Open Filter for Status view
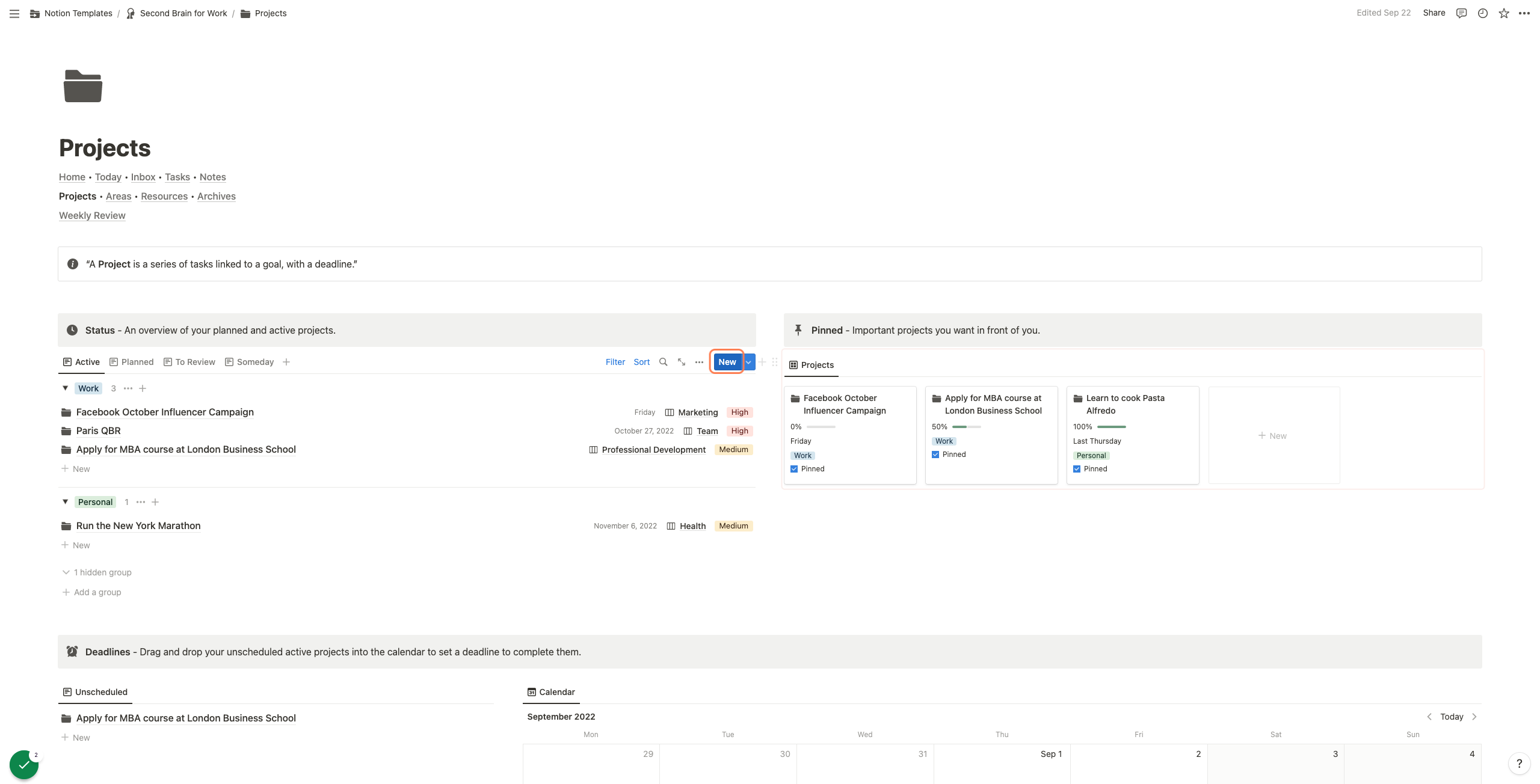 tap(615, 362)
